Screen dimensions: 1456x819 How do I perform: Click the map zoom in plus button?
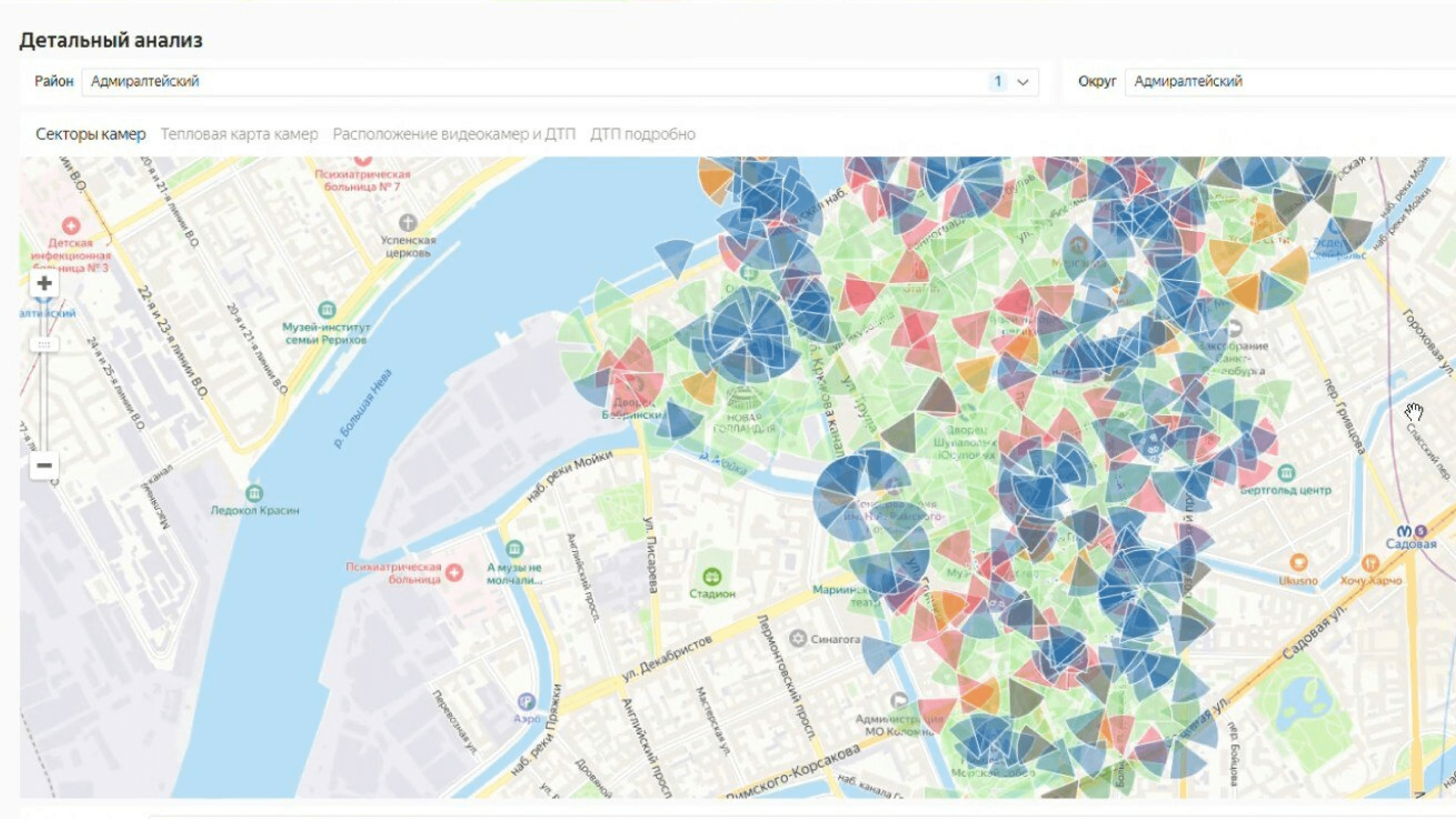point(44,283)
